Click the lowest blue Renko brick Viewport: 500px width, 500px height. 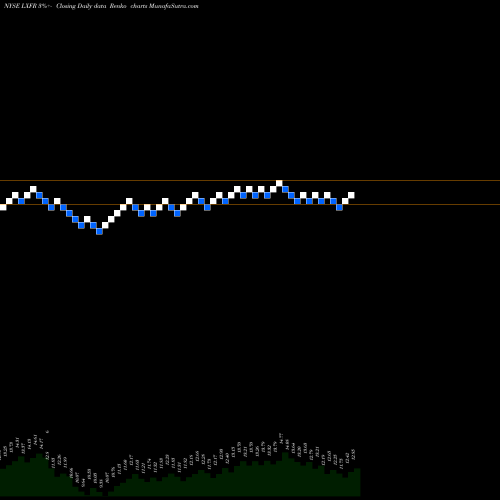tap(99, 231)
